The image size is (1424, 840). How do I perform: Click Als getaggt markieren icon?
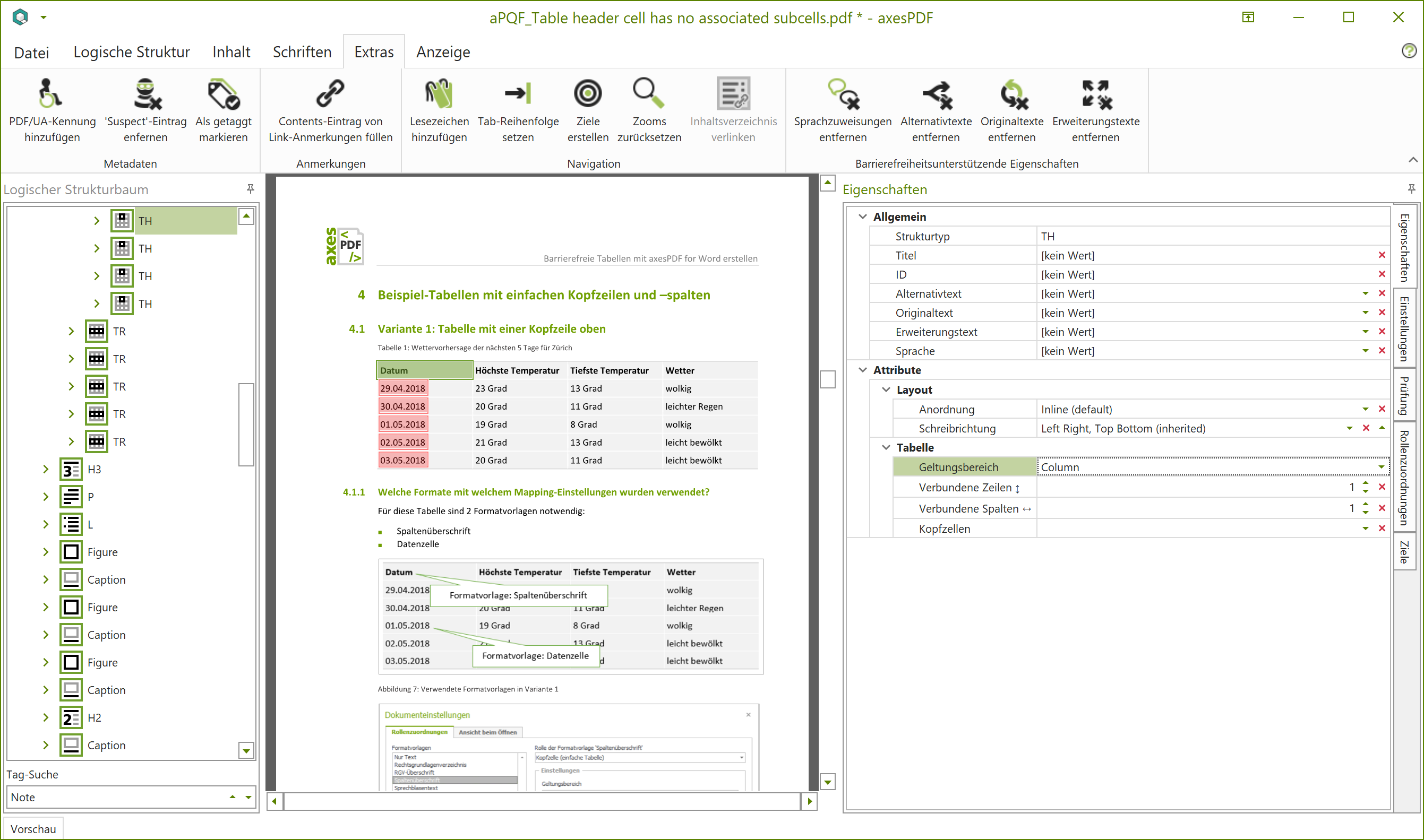tap(223, 94)
